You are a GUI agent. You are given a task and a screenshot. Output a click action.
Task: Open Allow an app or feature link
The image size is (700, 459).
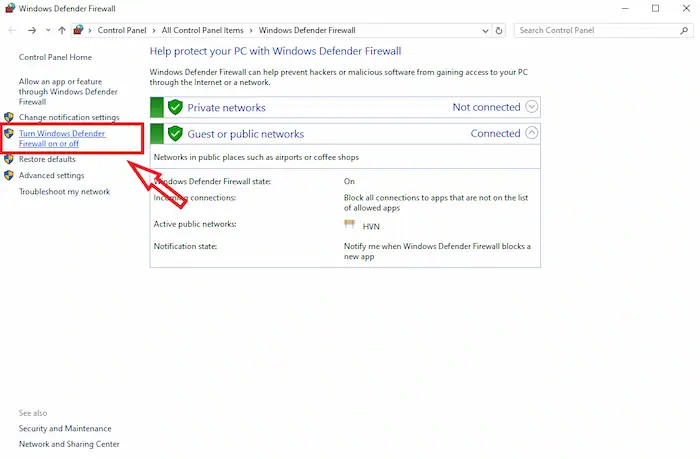click(68, 92)
